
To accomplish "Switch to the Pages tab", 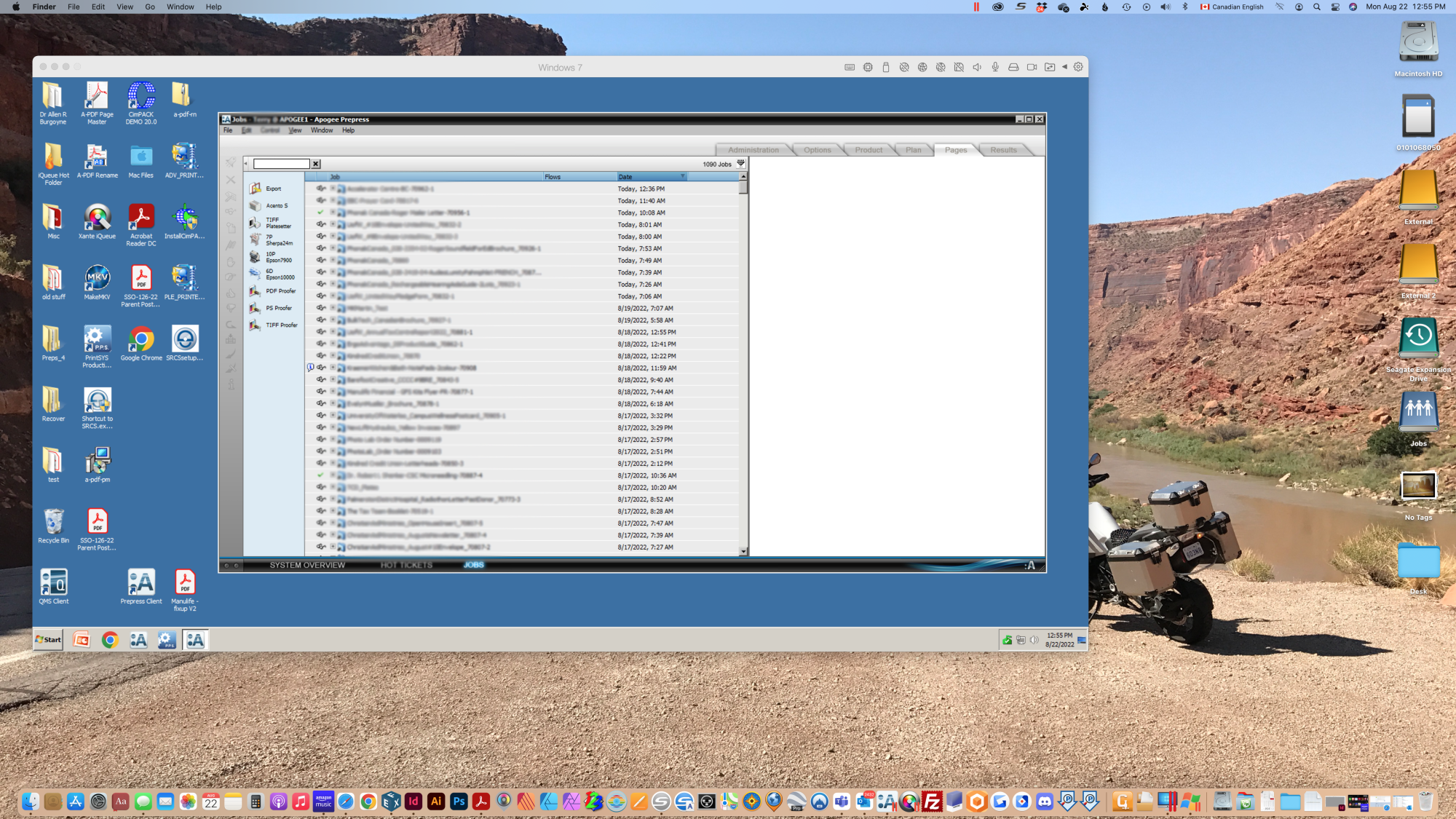I will pos(956,150).
